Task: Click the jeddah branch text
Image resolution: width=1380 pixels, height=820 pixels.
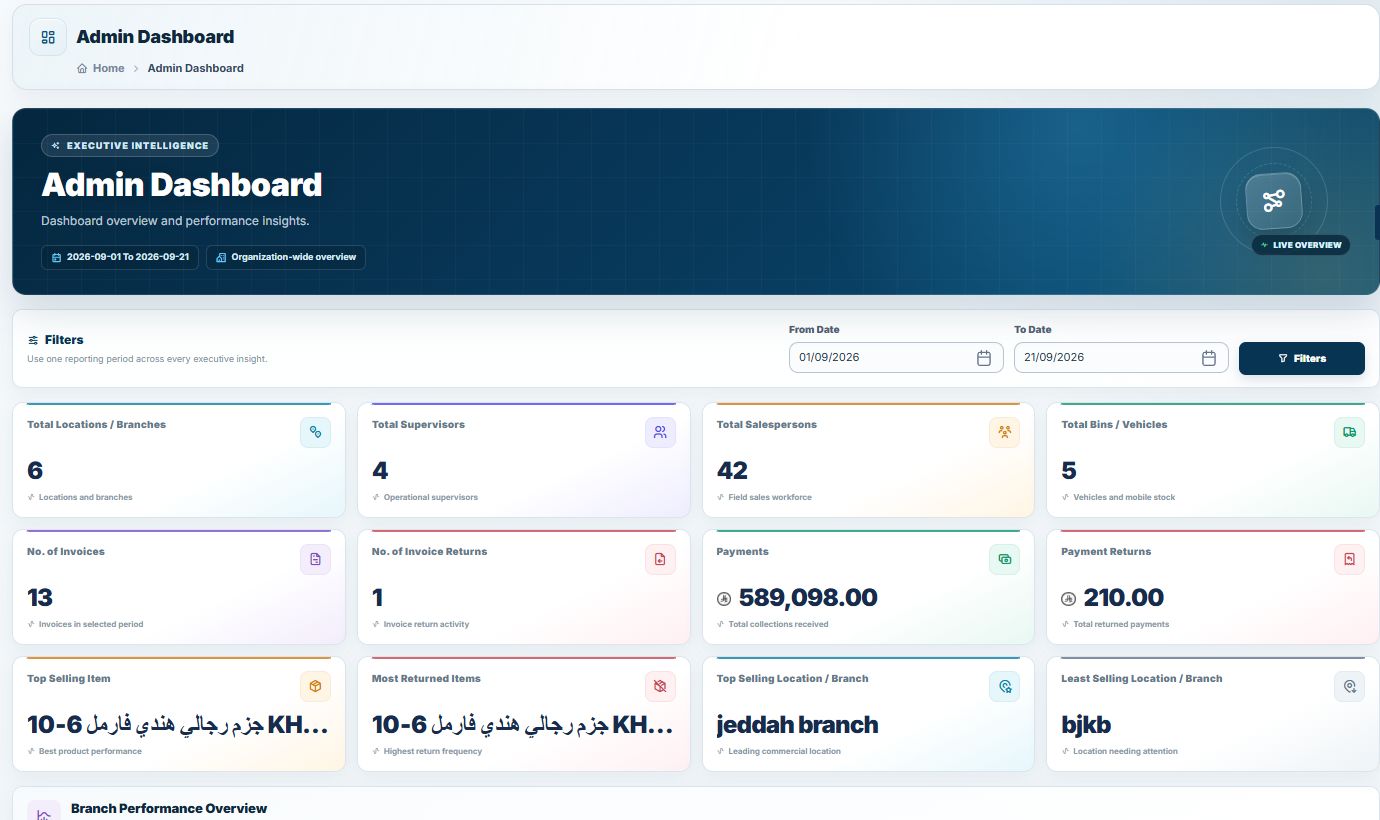Action: (x=798, y=725)
